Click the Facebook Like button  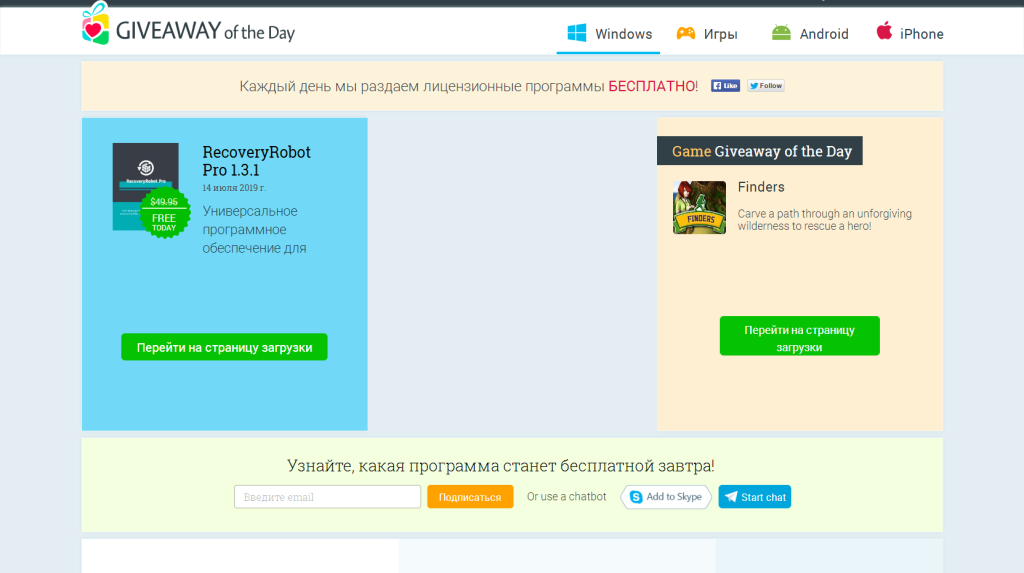tap(725, 86)
